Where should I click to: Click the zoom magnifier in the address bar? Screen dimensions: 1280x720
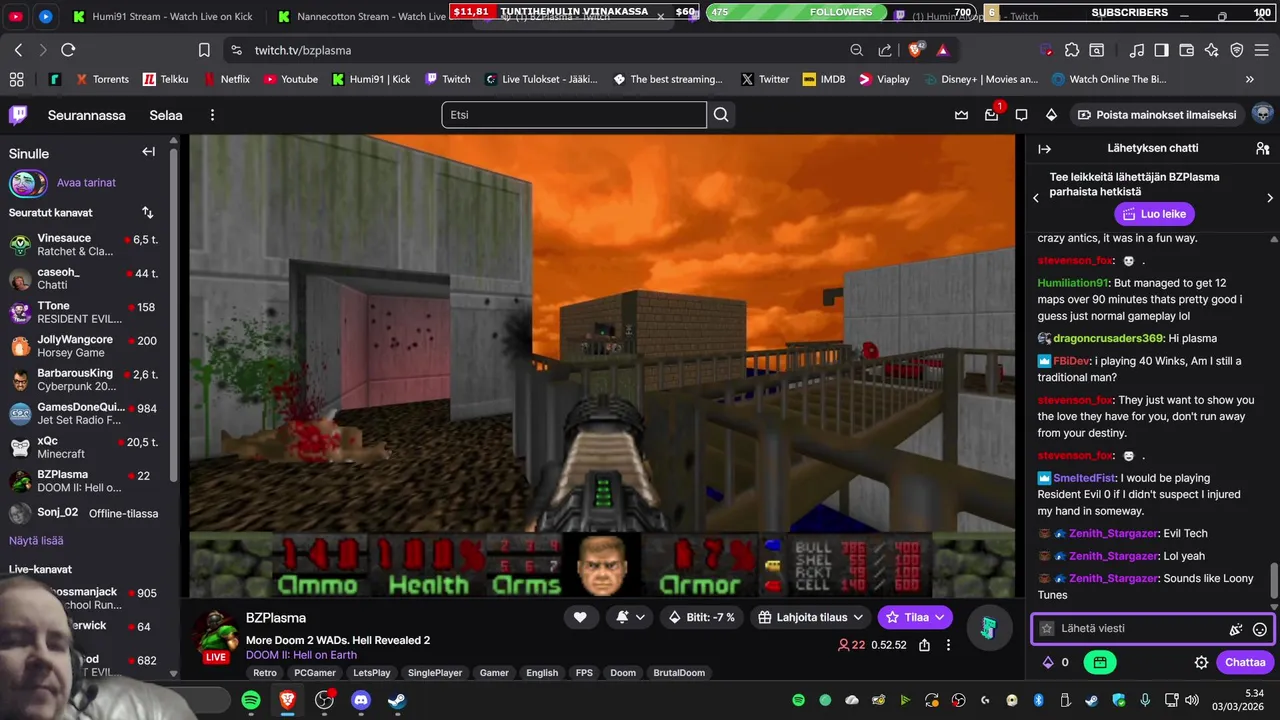click(x=857, y=50)
